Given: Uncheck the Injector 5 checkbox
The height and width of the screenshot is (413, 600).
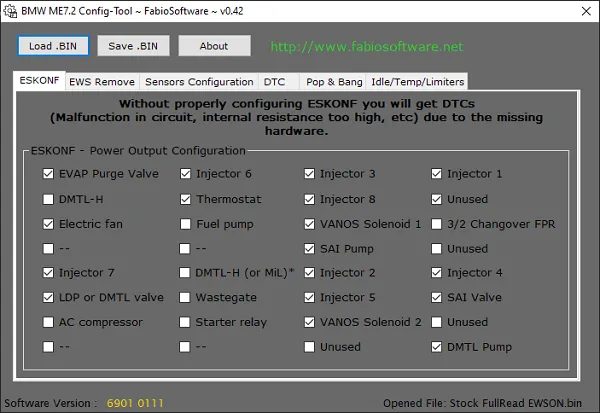Looking at the screenshot, I should [309, 297].
